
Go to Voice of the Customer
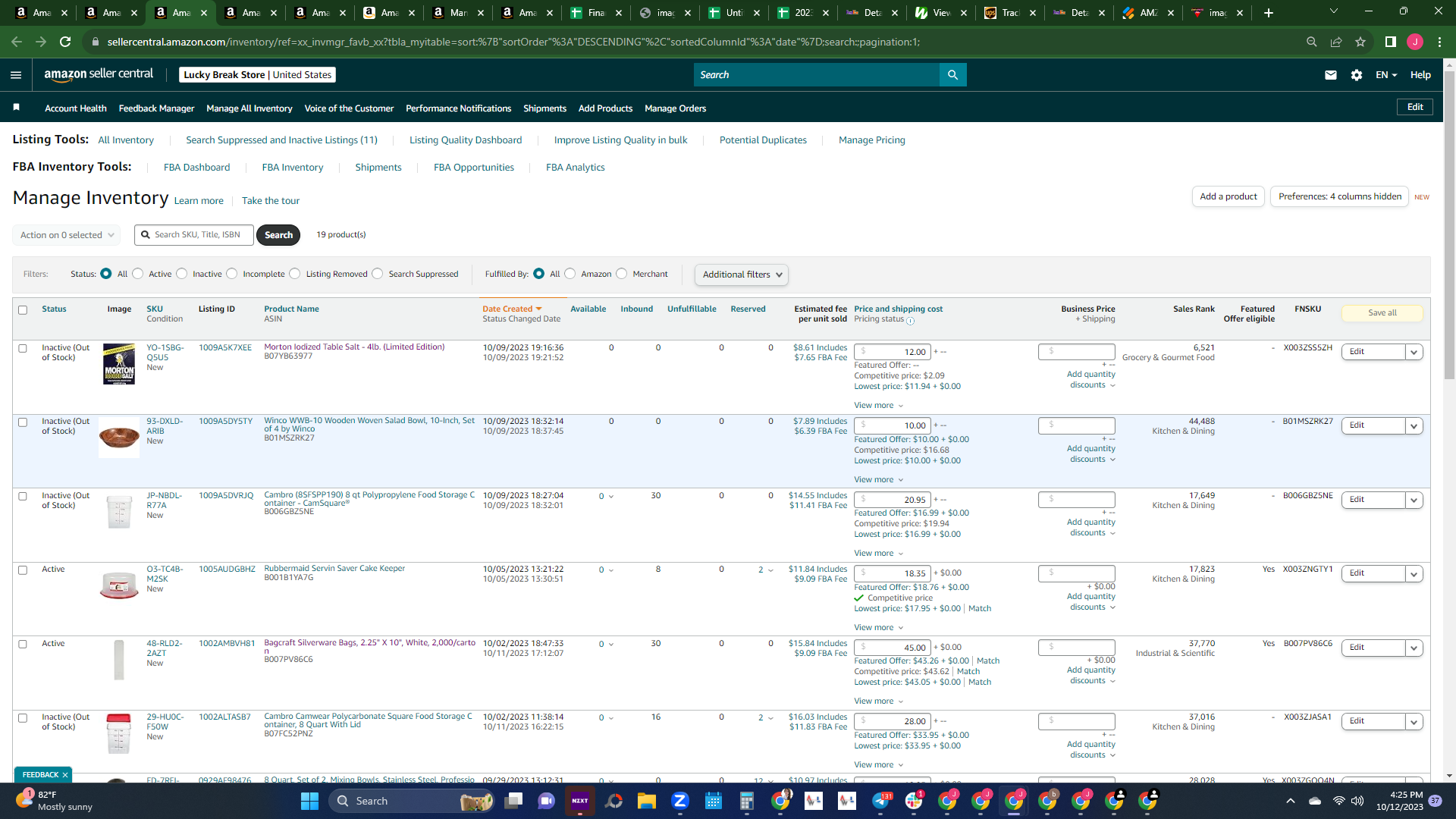pyautogui.click(x=349, y=108)
